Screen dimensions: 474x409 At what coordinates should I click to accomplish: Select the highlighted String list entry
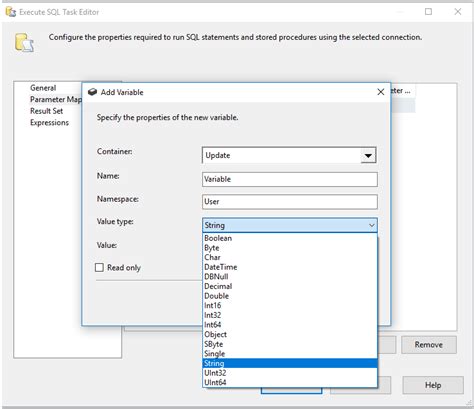(290, 363)
